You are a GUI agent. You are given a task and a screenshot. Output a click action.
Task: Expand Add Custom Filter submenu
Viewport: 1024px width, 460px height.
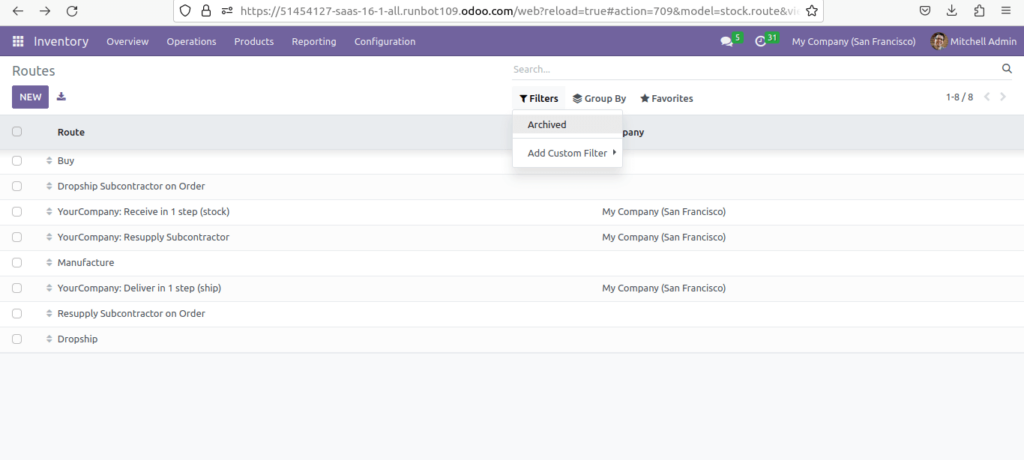[568, 153]
